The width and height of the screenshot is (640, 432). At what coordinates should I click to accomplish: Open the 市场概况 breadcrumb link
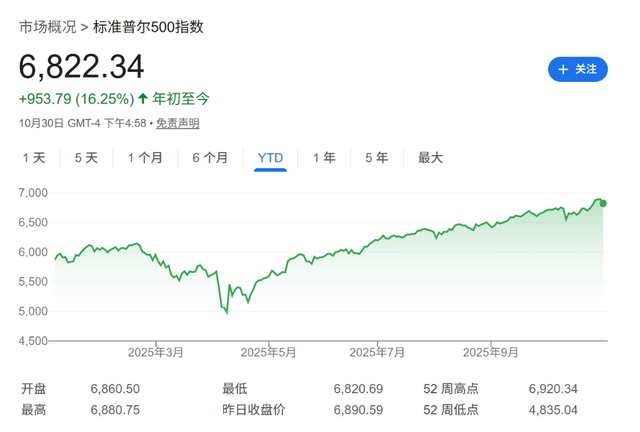pyautogui.click(x=48, y=27)
